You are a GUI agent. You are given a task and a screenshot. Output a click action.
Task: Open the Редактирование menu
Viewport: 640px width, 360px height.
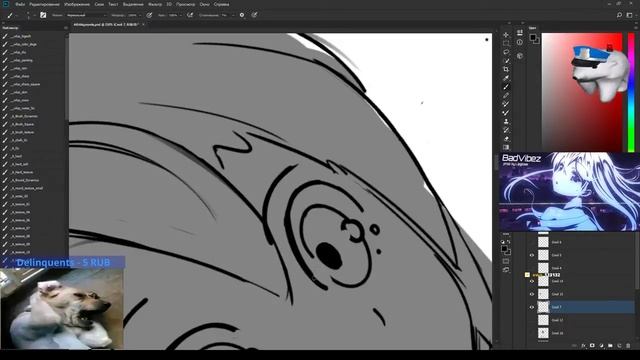point(44,4)
